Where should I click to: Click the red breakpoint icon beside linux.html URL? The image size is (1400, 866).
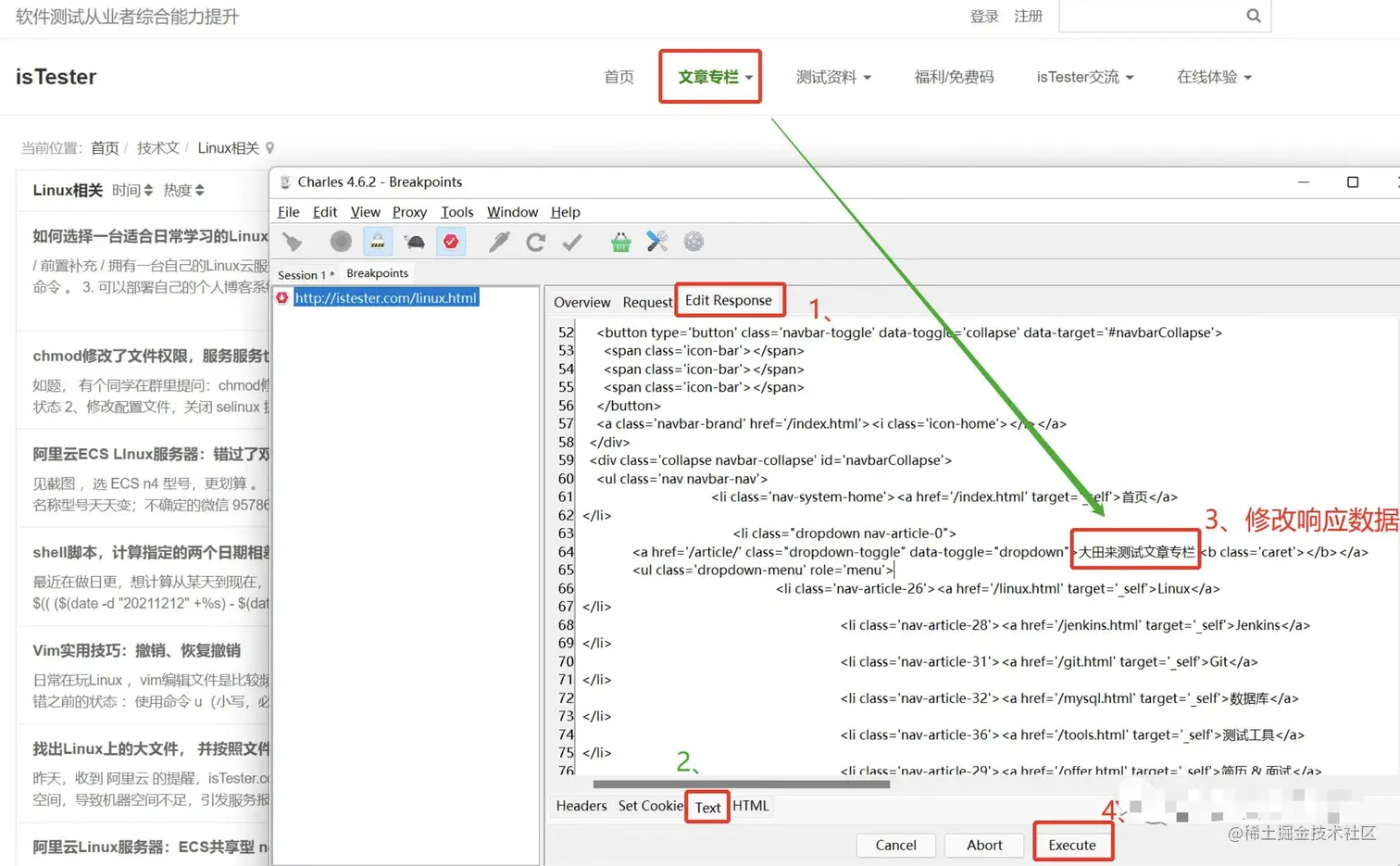tap(282, 298)
